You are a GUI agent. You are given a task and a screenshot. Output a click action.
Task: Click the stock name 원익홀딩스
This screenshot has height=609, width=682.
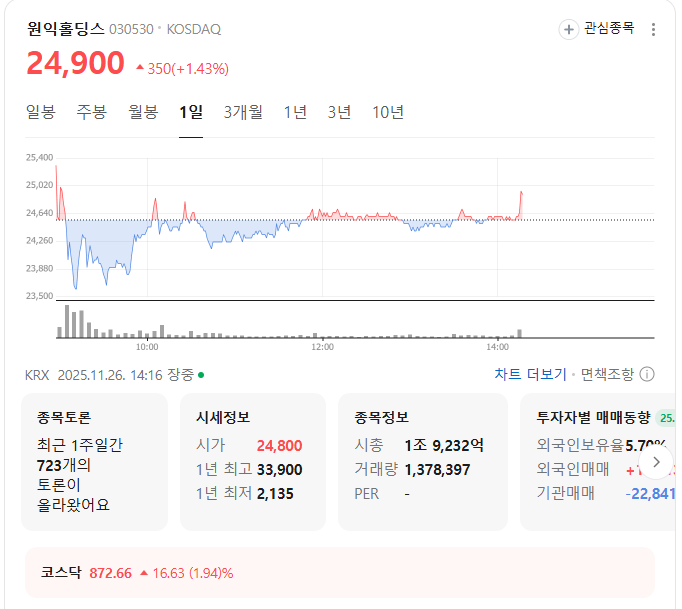tap(66, 29)
